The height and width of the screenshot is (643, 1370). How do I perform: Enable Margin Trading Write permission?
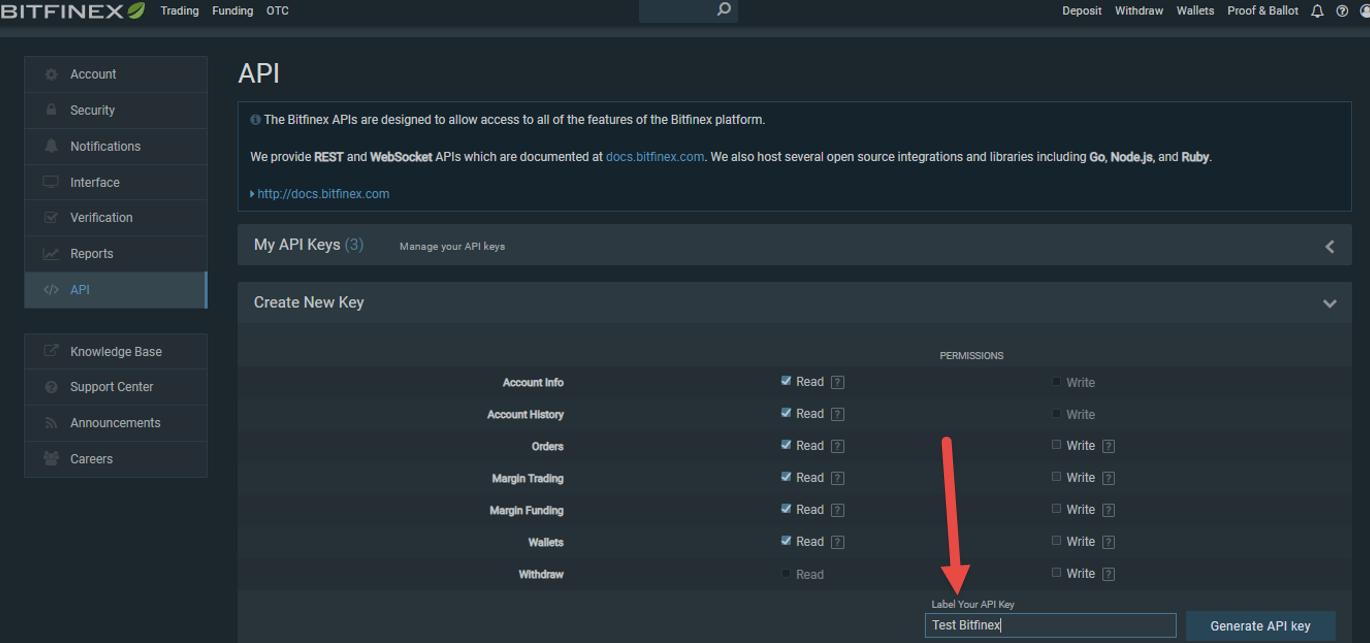[1056, 477]
